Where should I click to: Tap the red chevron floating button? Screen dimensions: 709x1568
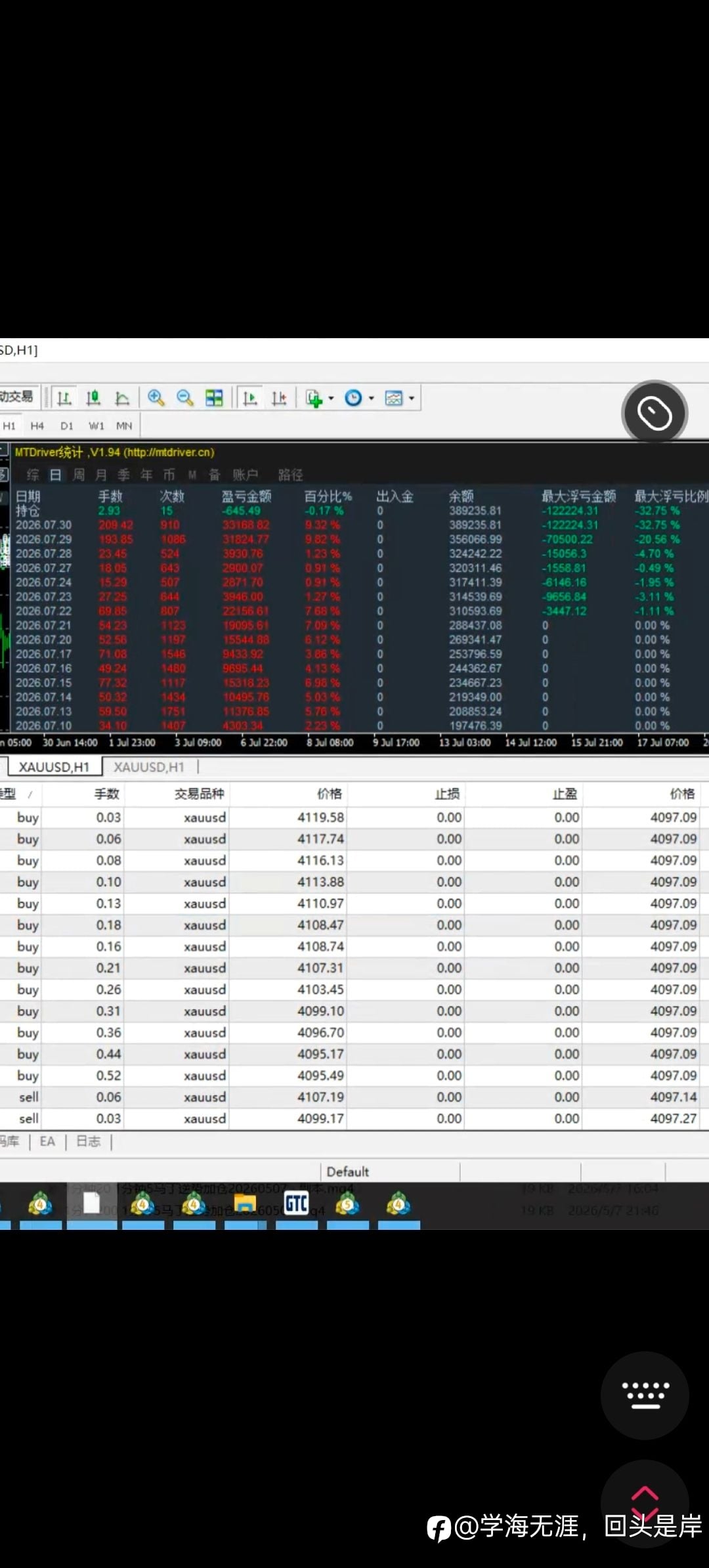click(x=645, y=1504)
